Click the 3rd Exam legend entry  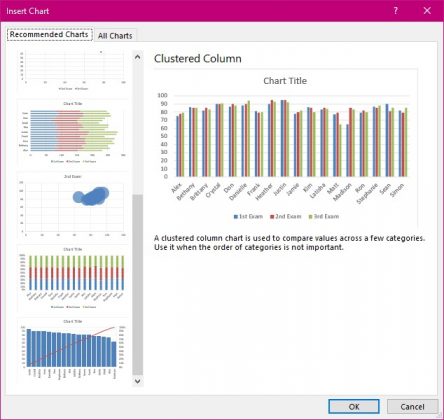tap(324, 216)
